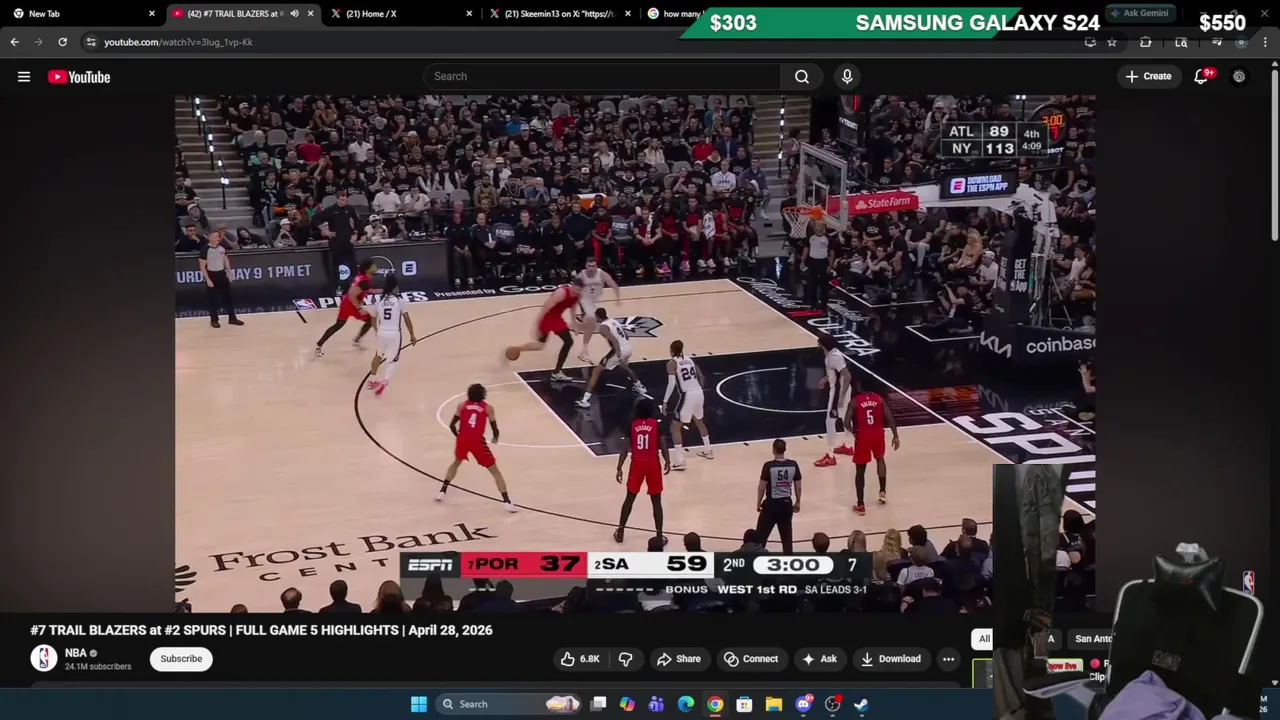Go back in the browser
This screenshot has height=720, width=1280.
(x=15, y=42)
